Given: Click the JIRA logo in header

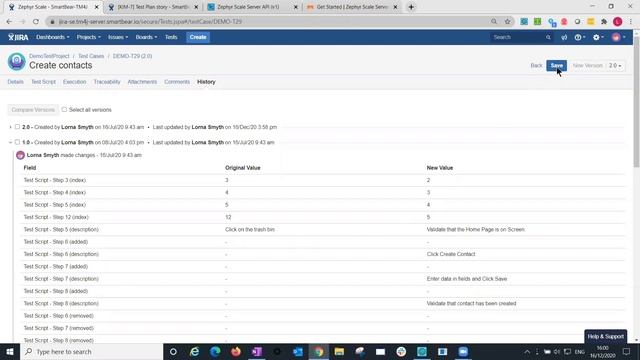Looking at the screenshot, I should click(x=18, y=37).
